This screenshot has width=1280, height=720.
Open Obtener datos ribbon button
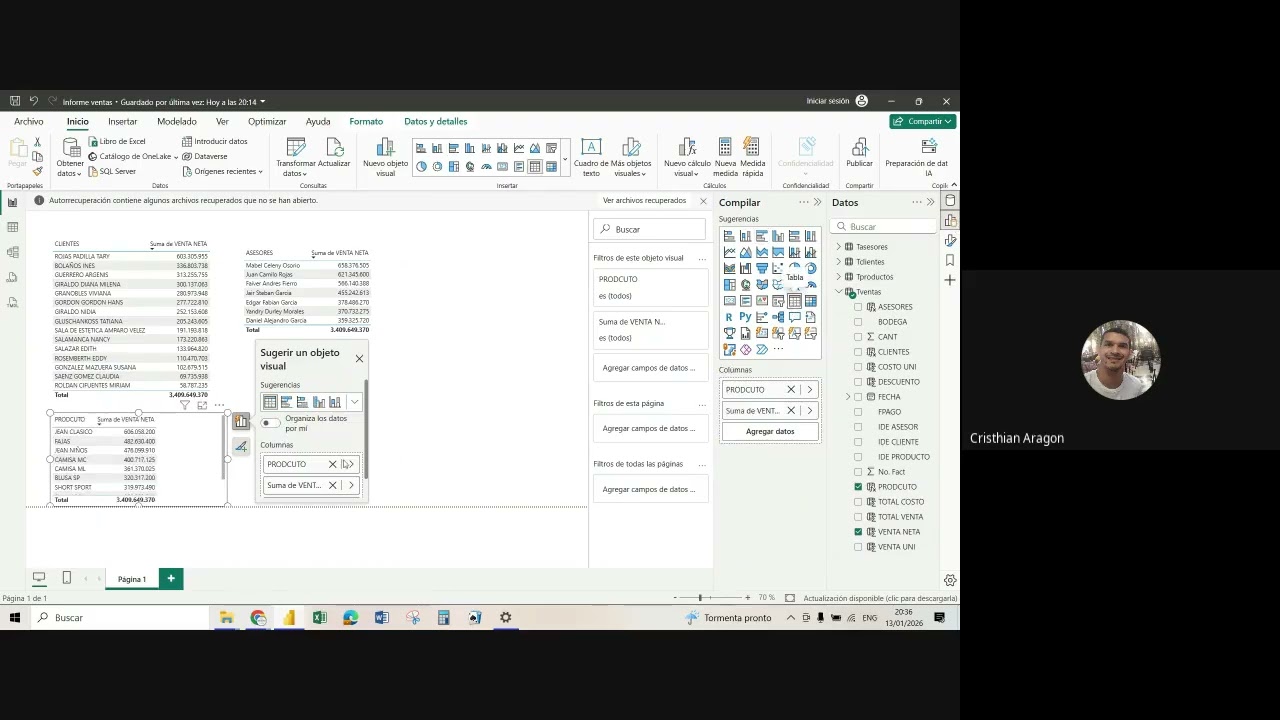coord(70,158)
